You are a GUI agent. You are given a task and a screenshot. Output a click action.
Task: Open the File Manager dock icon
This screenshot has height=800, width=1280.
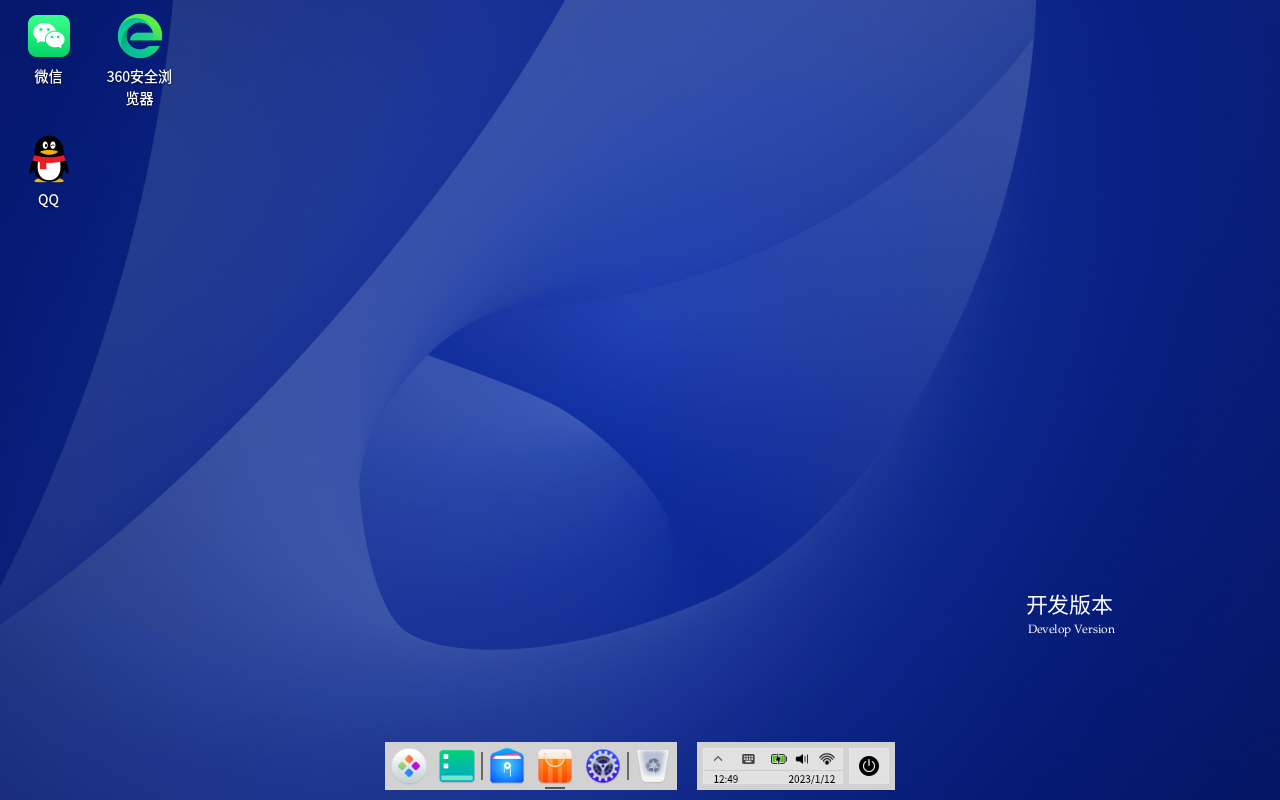click(457, 766)
